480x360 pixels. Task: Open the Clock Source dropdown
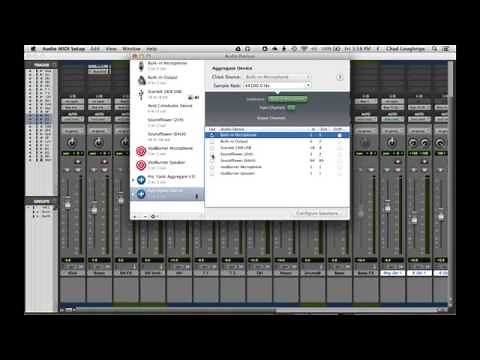[x=277, y=77]
